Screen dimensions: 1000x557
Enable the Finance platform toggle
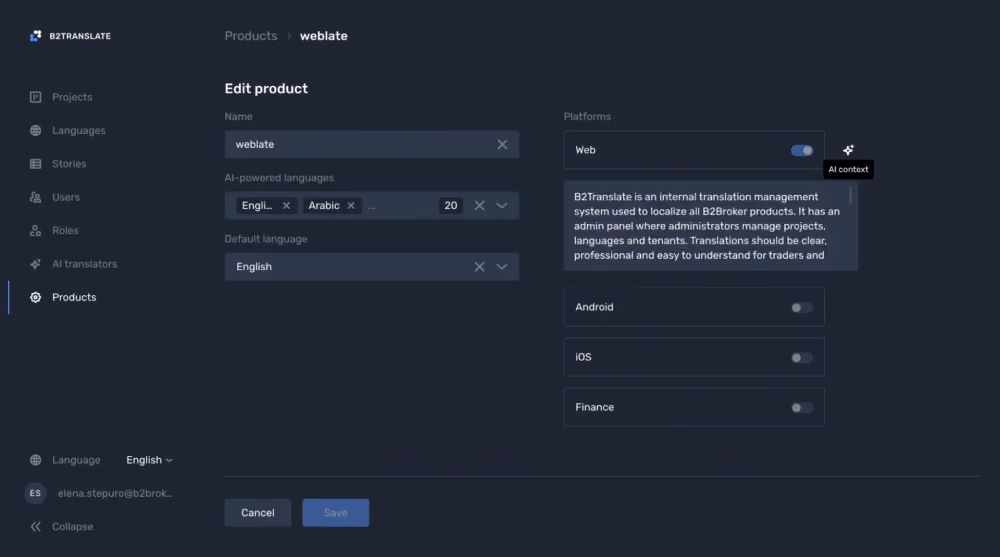(802, 407)
